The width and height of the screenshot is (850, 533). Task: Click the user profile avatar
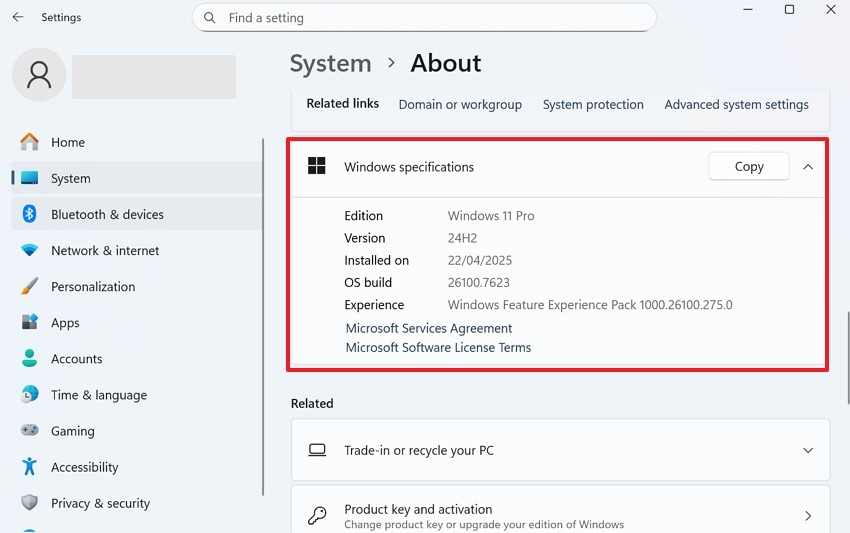39,75
